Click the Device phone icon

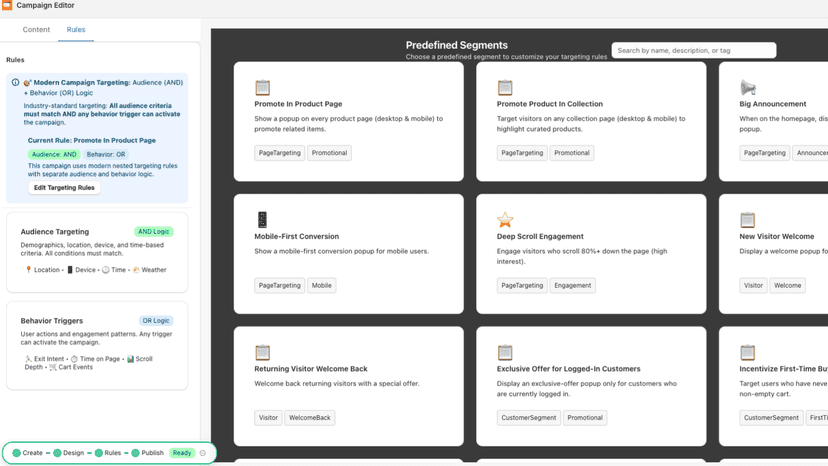point(70,269)
